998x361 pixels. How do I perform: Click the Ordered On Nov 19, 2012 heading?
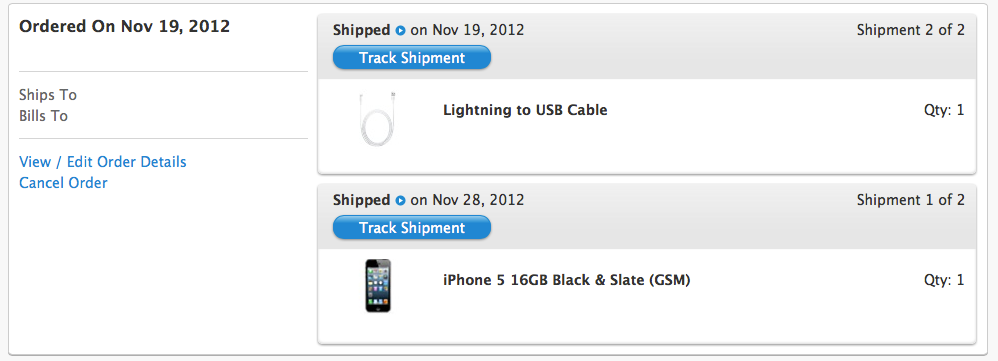(x=125, y=27)
